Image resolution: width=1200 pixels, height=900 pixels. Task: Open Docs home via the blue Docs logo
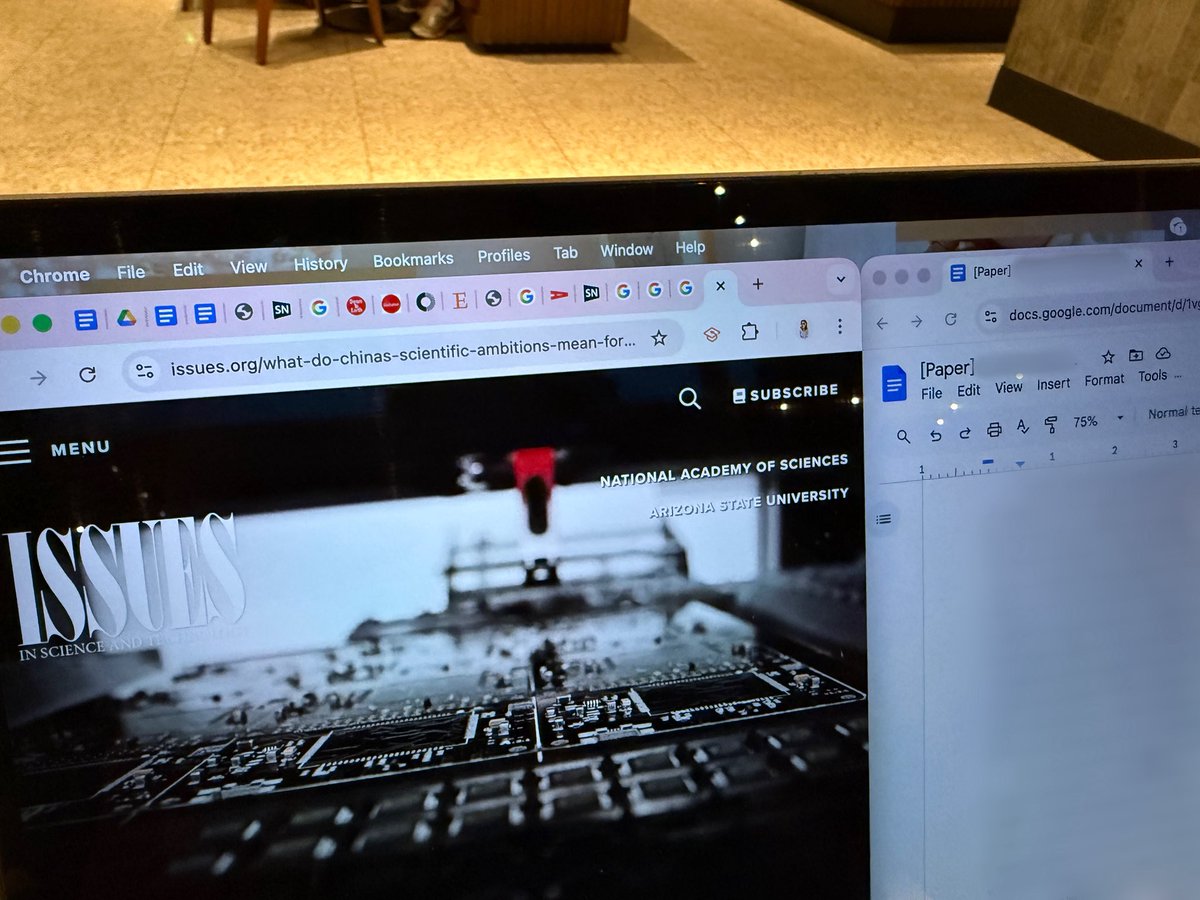[x=894, y=382]
